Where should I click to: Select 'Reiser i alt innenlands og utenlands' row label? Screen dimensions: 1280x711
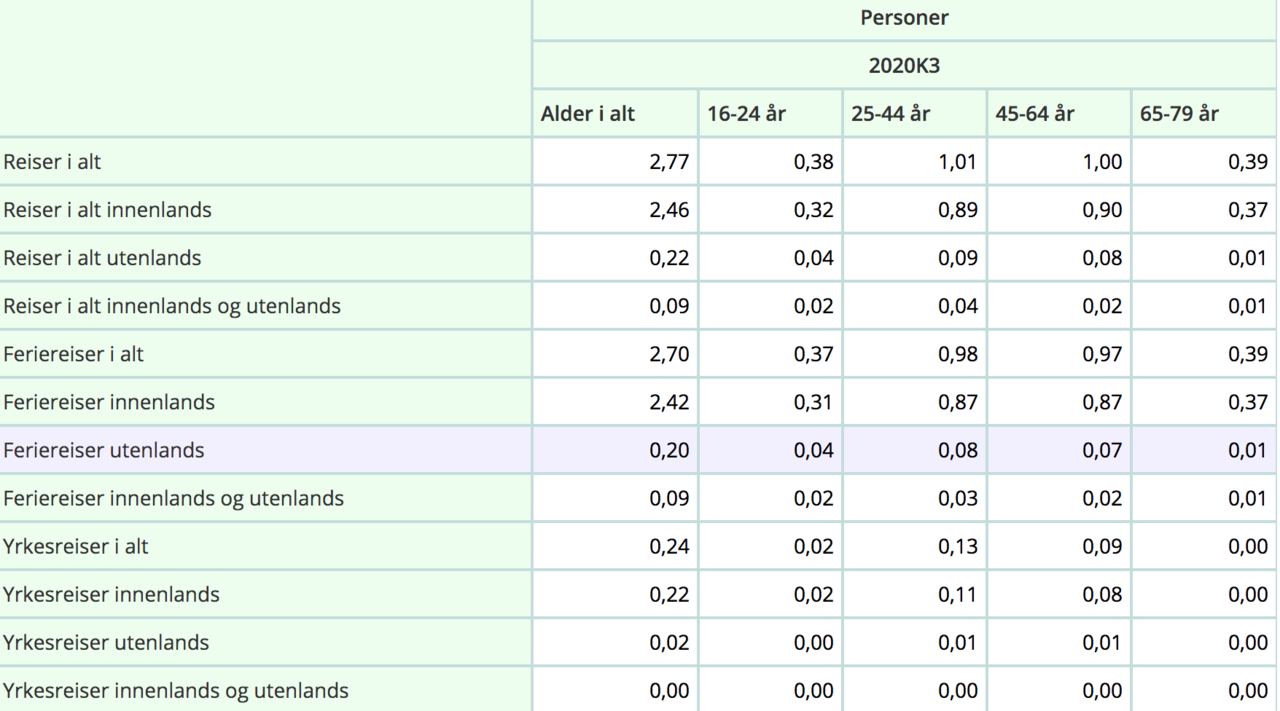(x=172, y=306)
